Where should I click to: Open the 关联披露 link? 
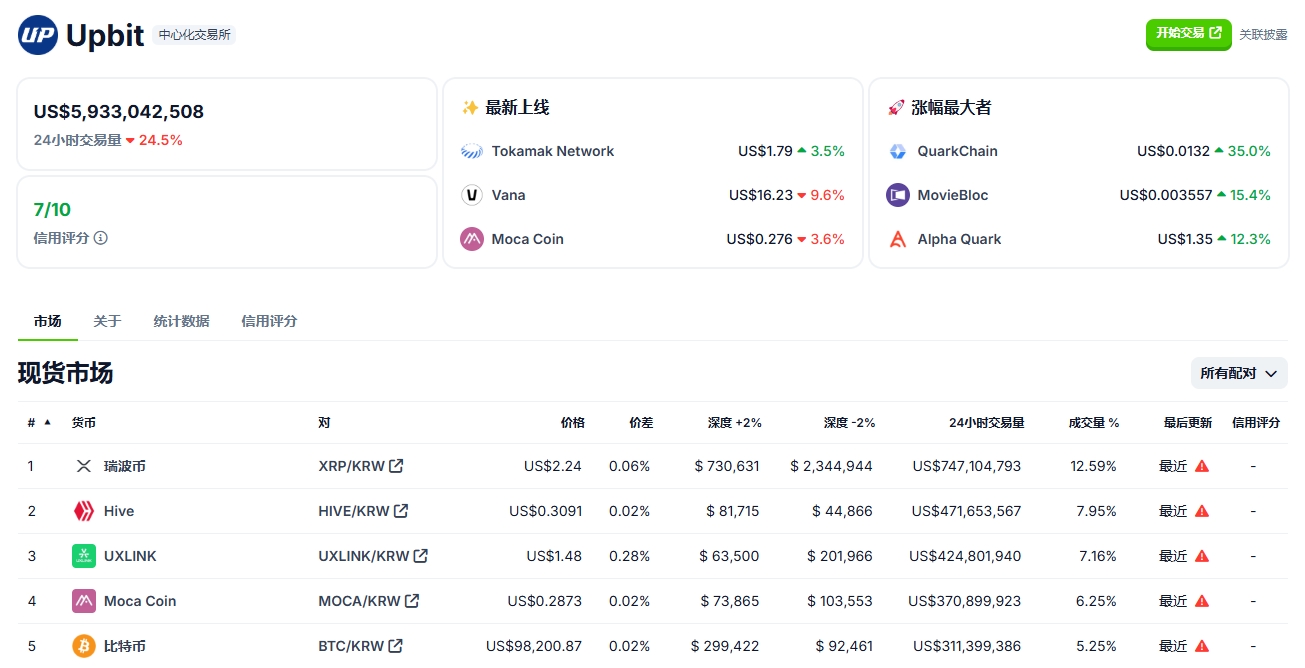point(1263,34)
